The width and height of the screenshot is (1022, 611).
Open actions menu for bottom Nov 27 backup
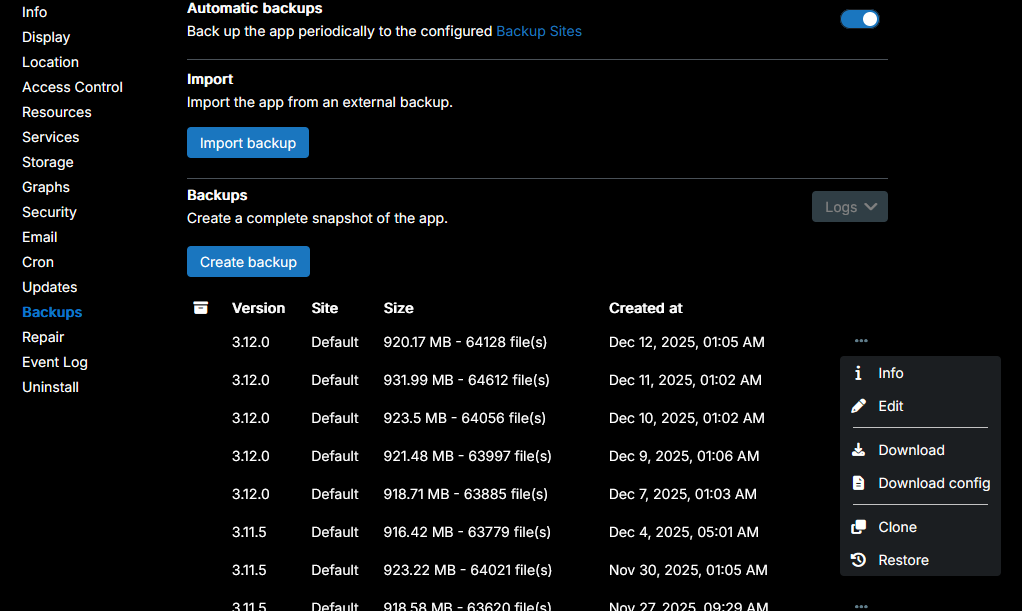[x=861, y=605]
